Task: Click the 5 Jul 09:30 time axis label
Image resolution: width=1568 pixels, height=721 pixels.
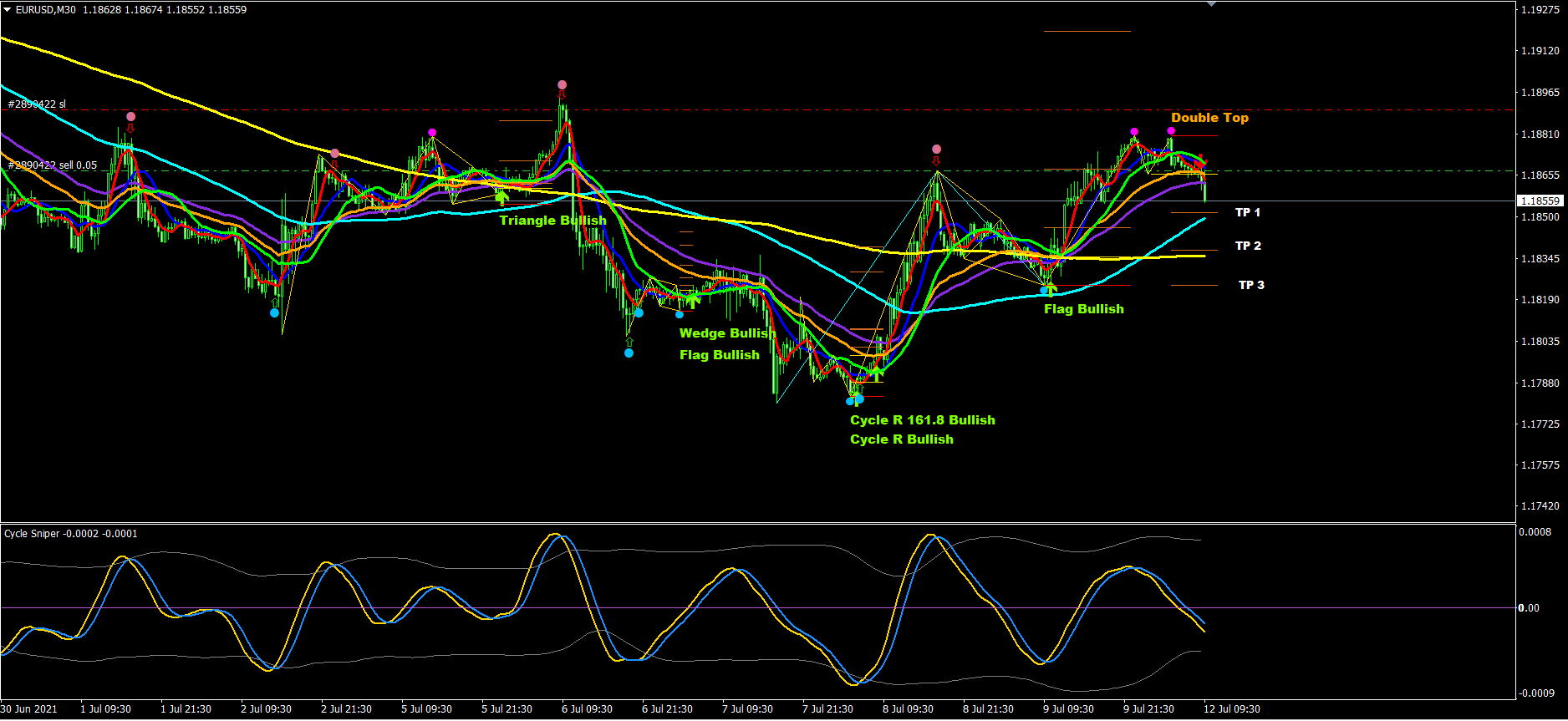Action: (x=427, y=709)
